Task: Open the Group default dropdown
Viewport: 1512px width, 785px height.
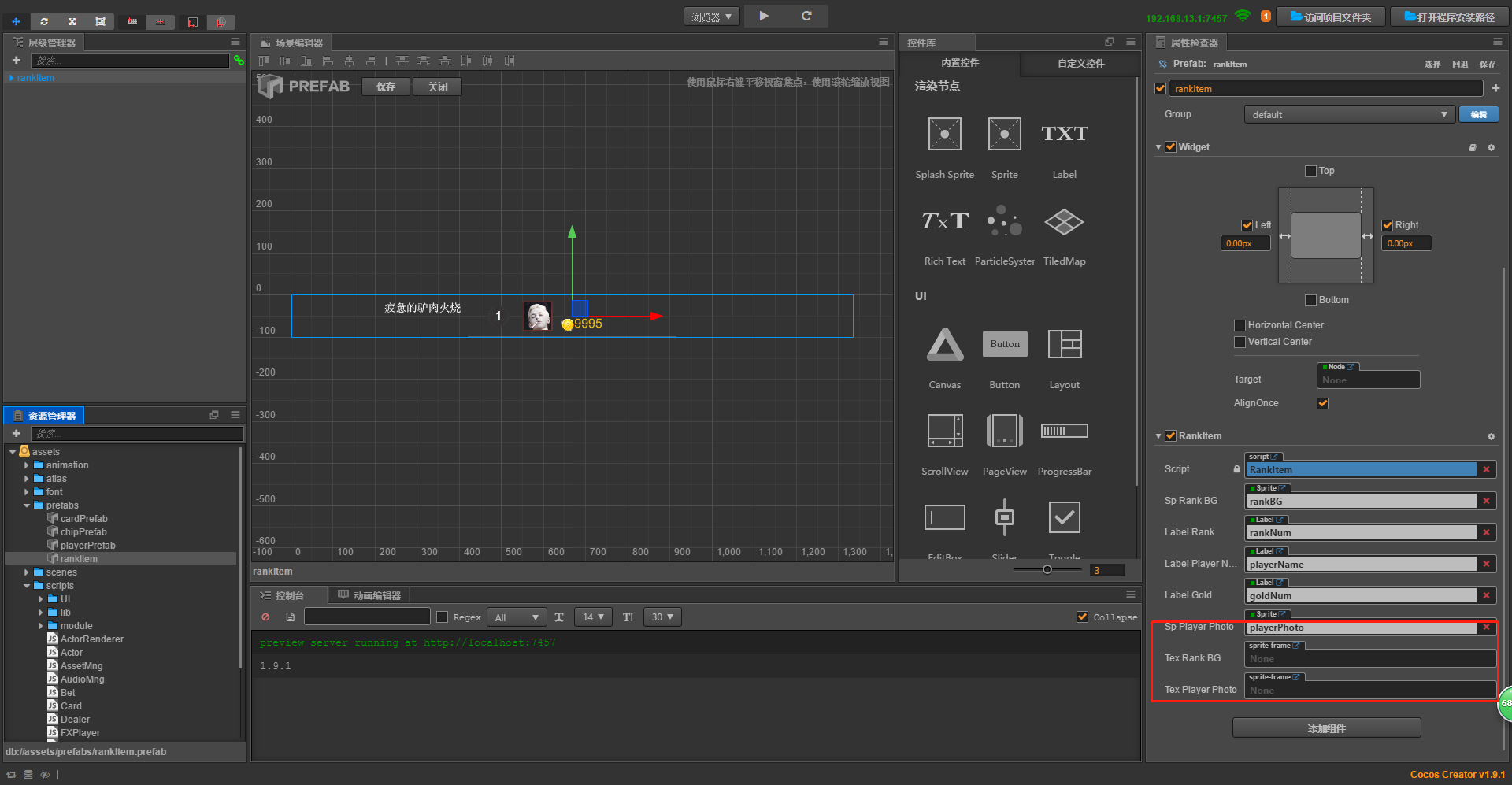Action: click(1348, 115)
